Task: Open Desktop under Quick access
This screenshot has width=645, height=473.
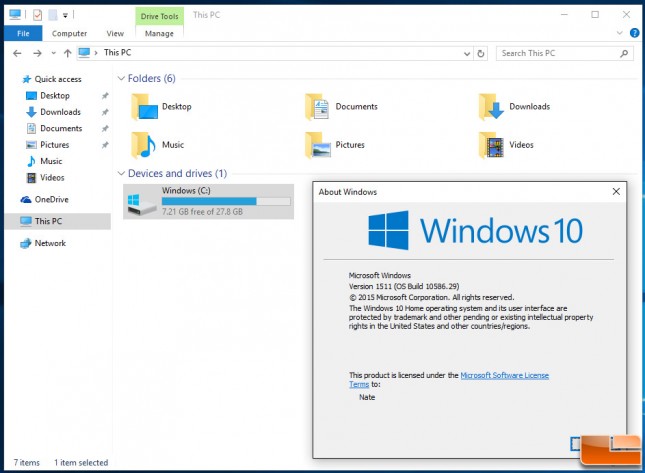Action: [x=55, y=95]
